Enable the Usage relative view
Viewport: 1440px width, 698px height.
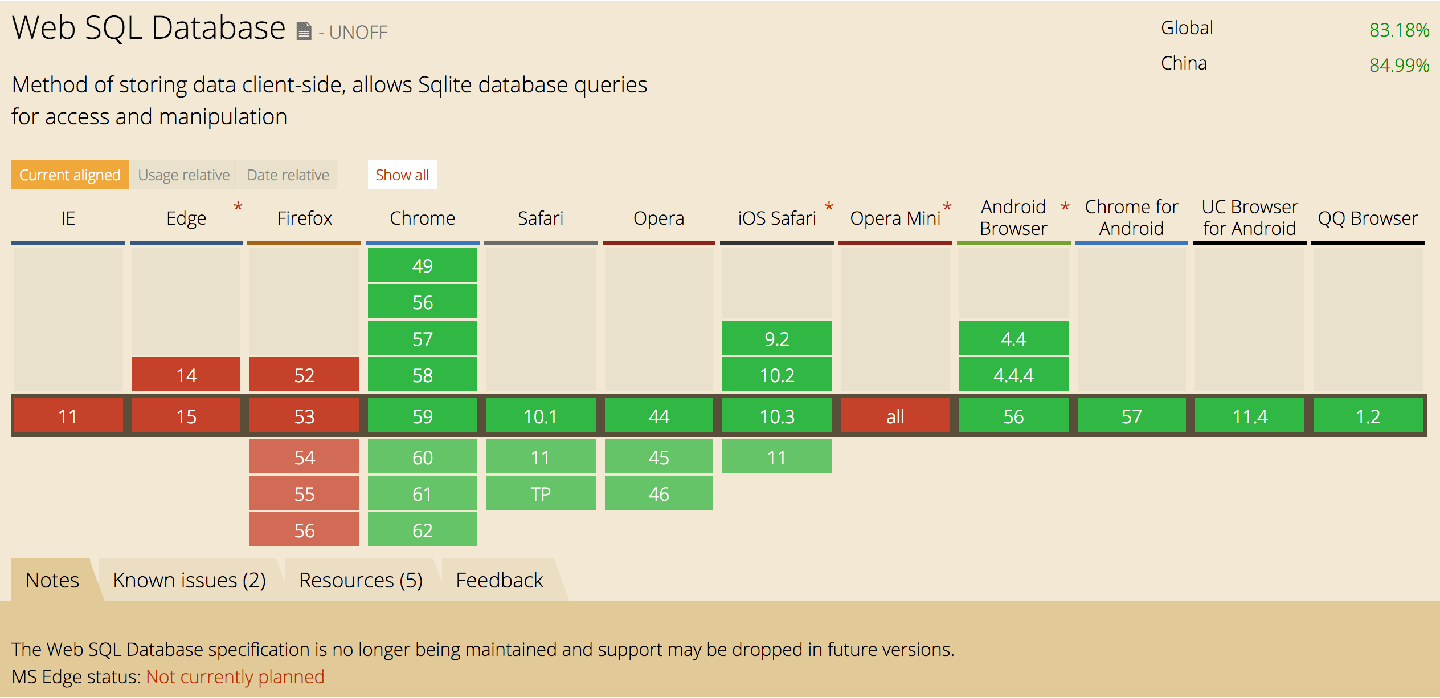184,174
